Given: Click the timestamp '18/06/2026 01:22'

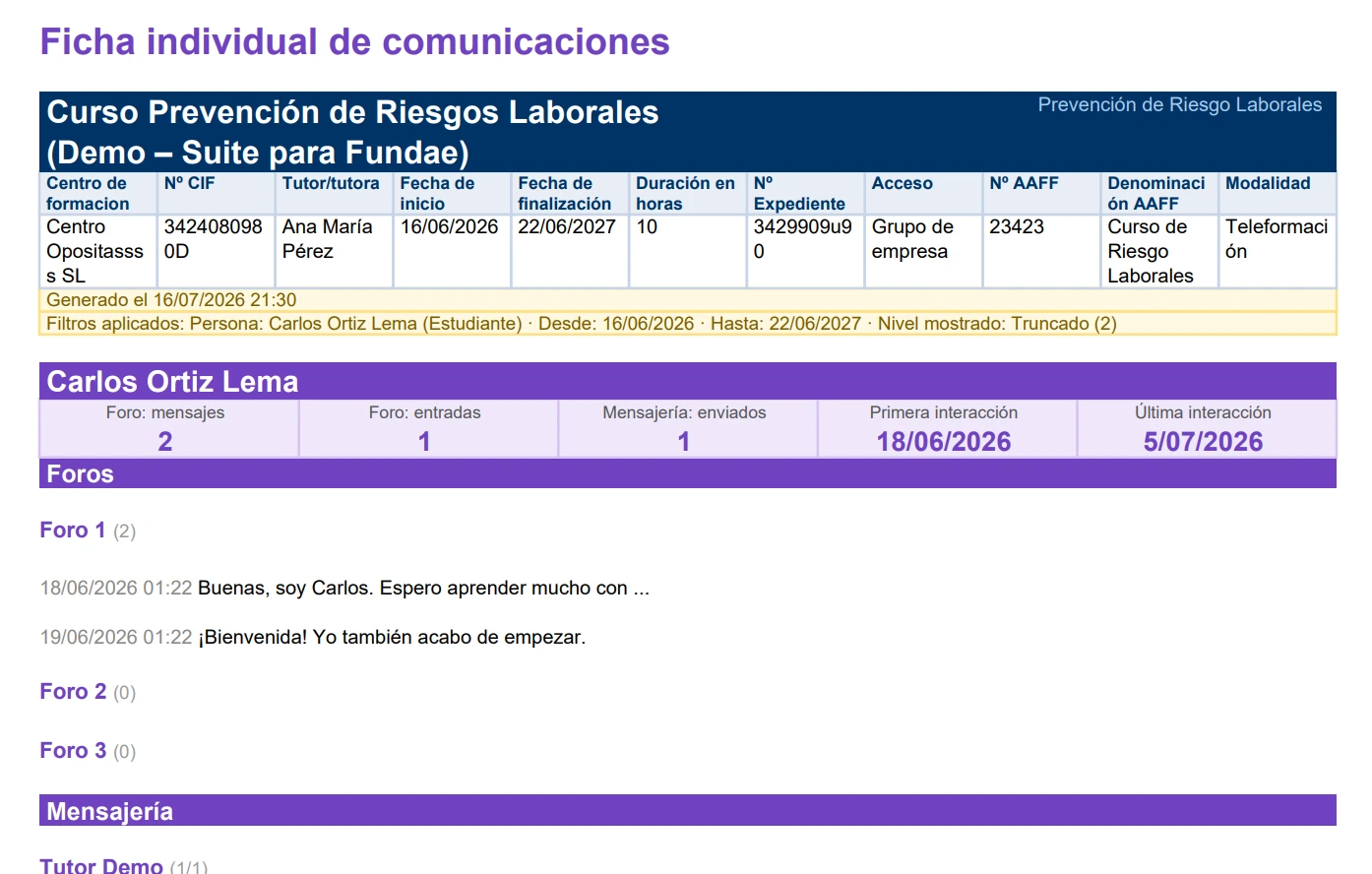Looking at the screenshot, I should [116, 588].
